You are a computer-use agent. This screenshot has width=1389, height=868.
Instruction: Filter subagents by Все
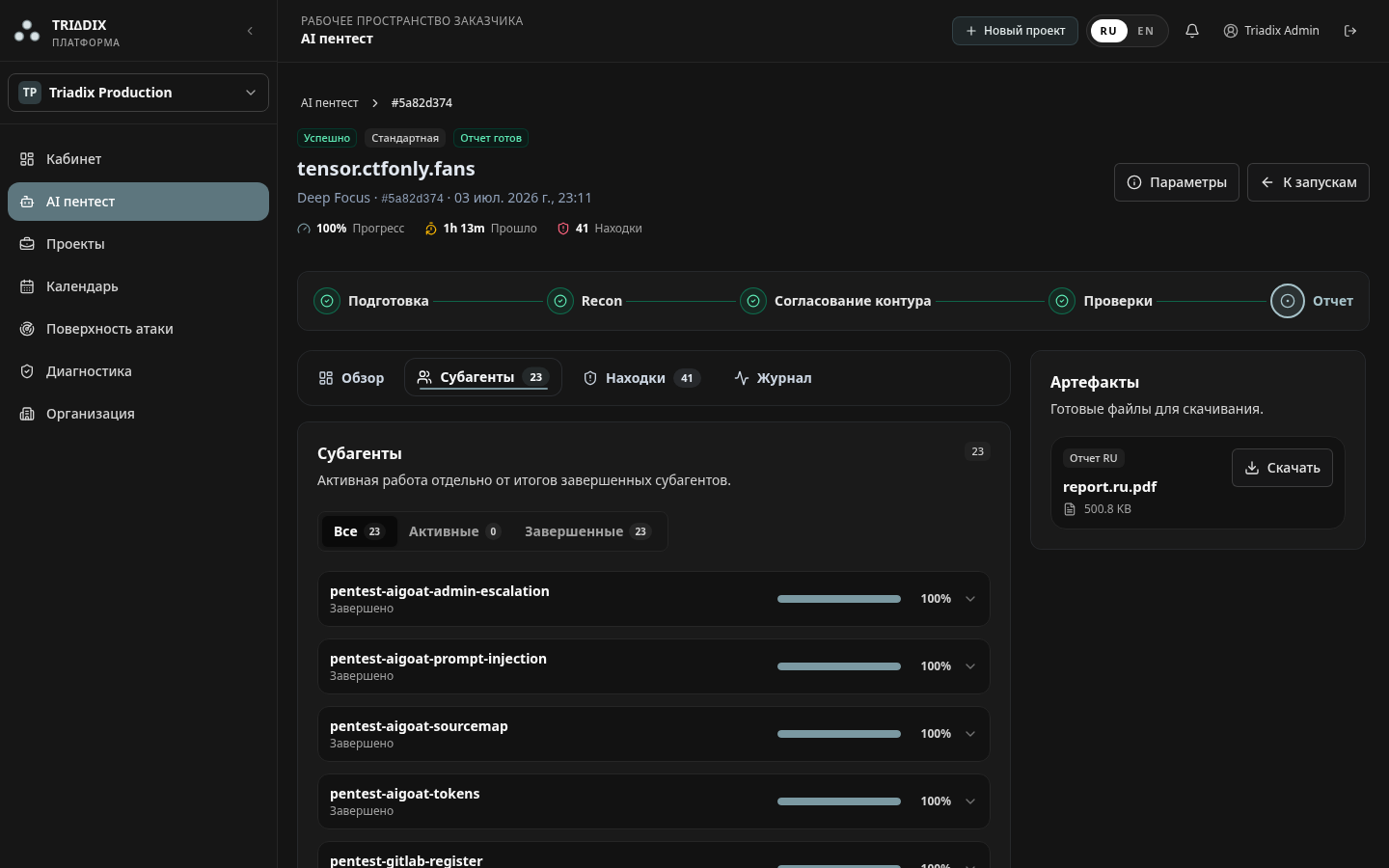pyautogui.click(x=359, y=531)
